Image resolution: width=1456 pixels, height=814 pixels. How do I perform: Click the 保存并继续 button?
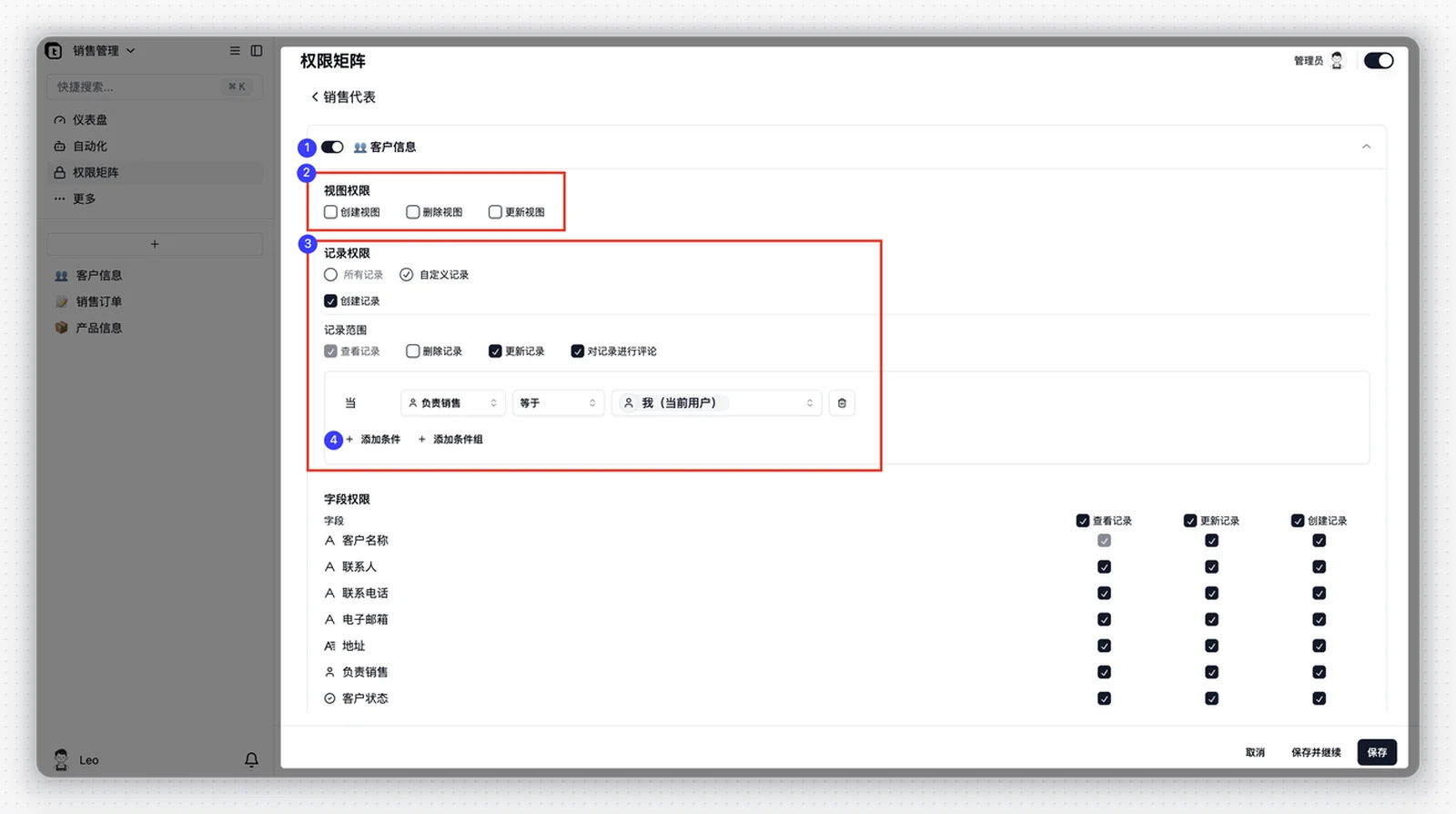point(1316,753)
